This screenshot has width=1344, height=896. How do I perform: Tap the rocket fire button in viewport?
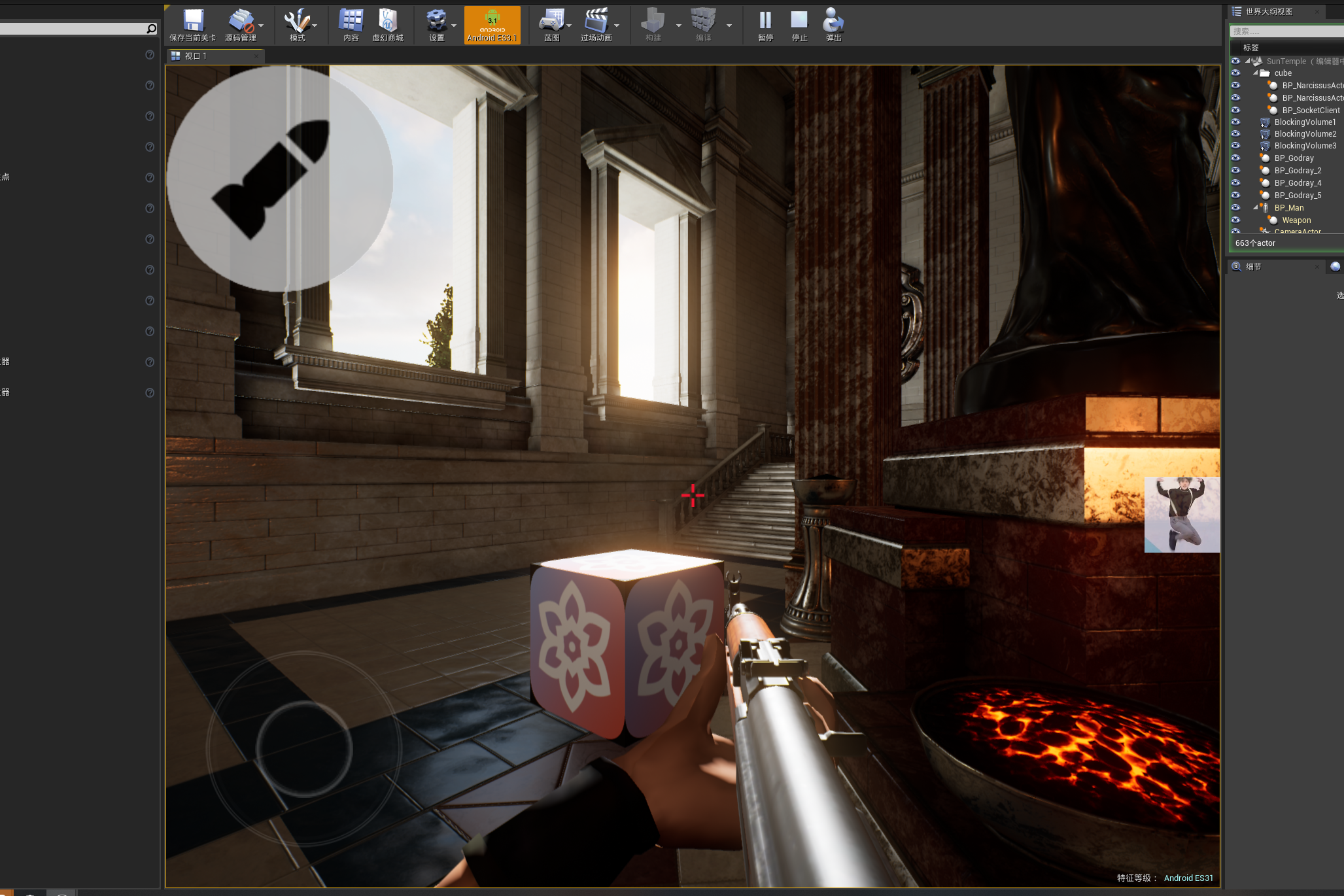coord(280,178)
